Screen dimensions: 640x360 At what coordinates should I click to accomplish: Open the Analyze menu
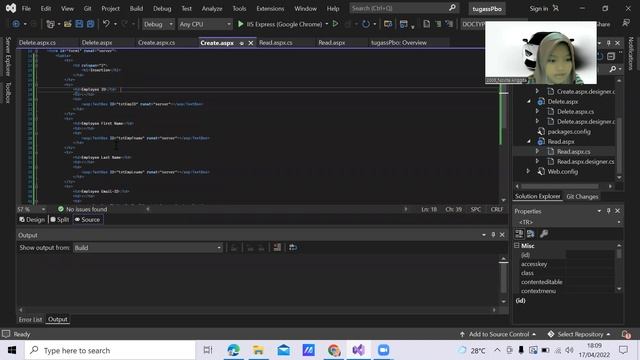212,8
